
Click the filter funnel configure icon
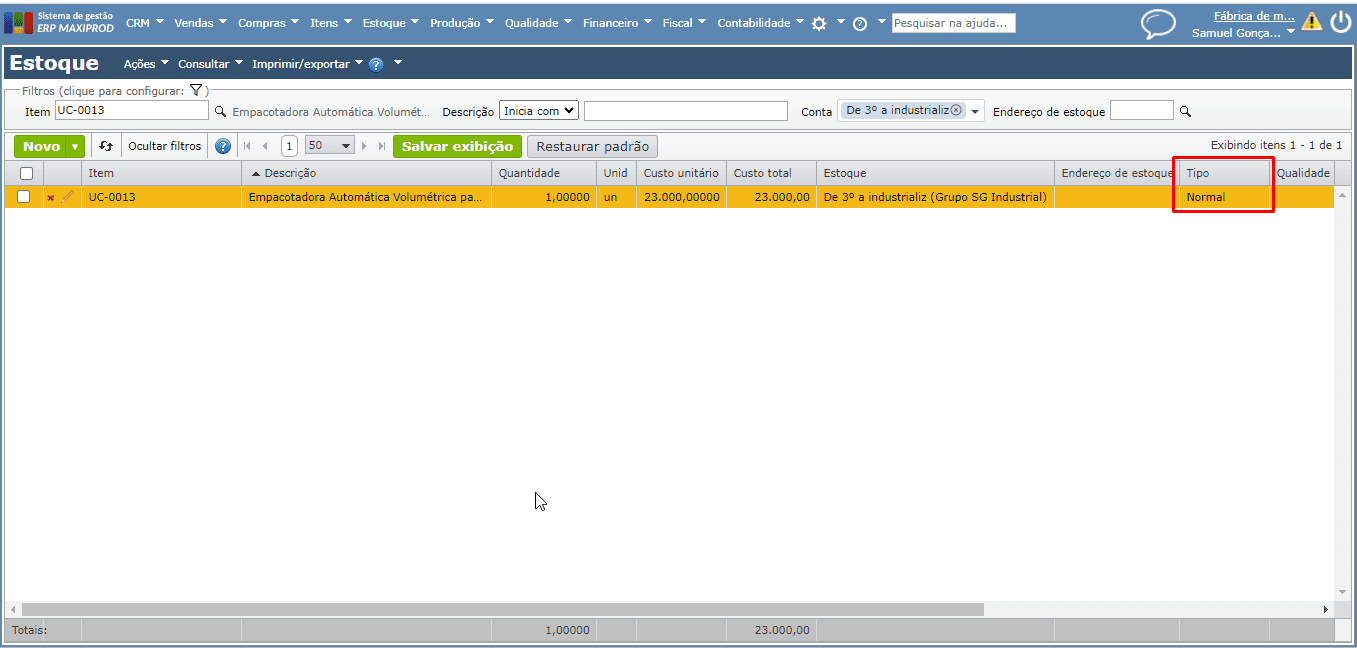tap(196, 90)
